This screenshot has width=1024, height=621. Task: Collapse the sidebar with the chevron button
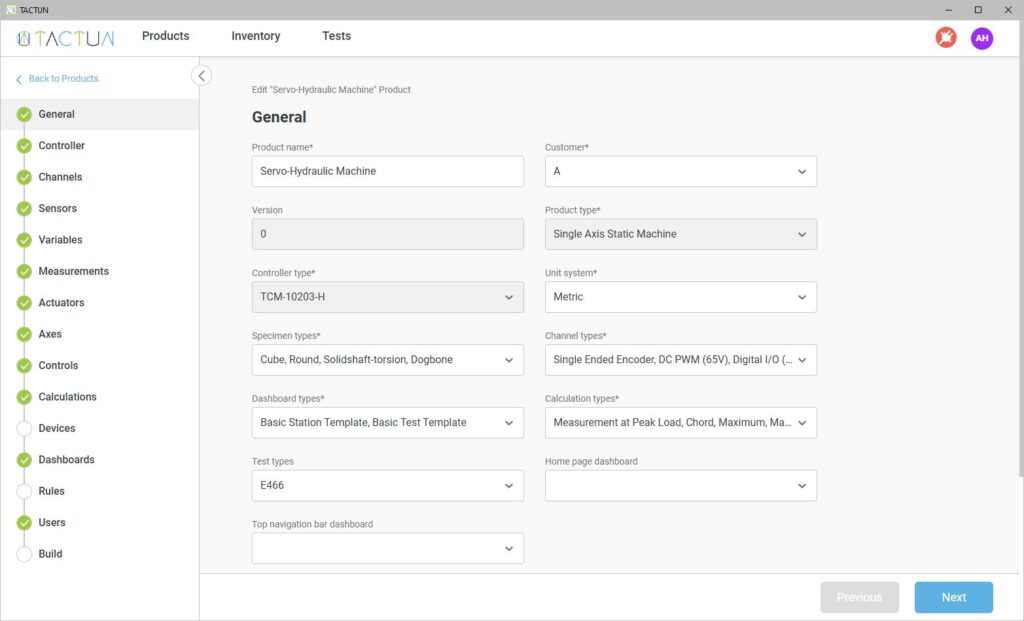(x=201, y=75)
